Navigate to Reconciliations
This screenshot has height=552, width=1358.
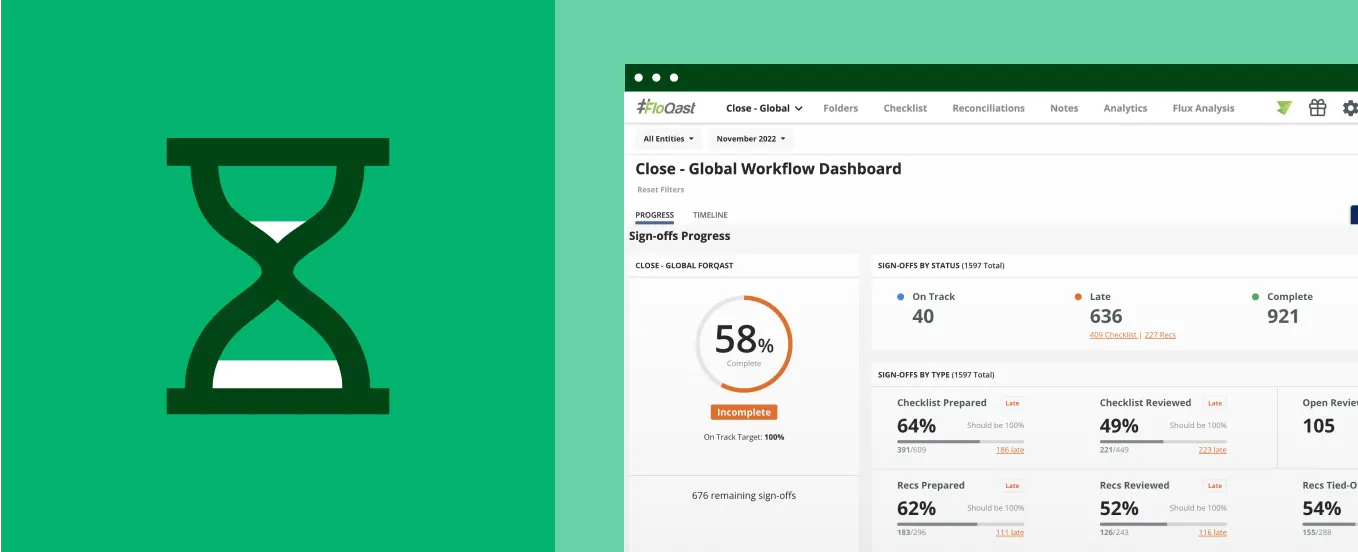coord(988,108)
